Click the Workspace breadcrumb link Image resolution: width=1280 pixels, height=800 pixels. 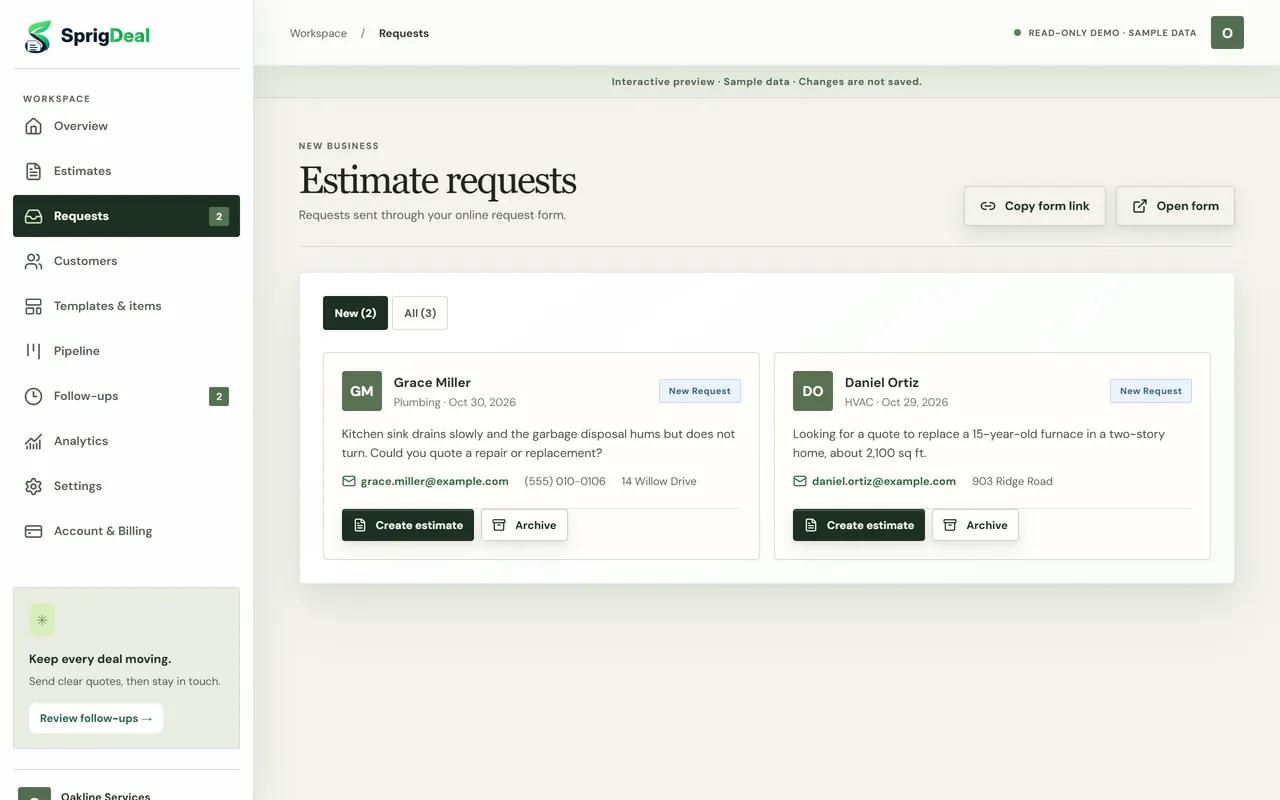(x=318, y=33)
